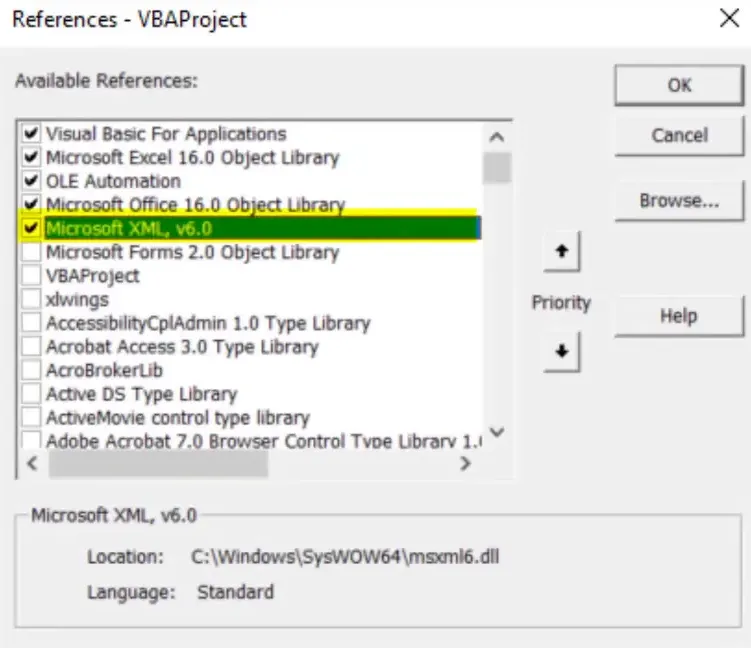
Task: Select the Visual Basic For Applications text
Action: pos(166,134)
